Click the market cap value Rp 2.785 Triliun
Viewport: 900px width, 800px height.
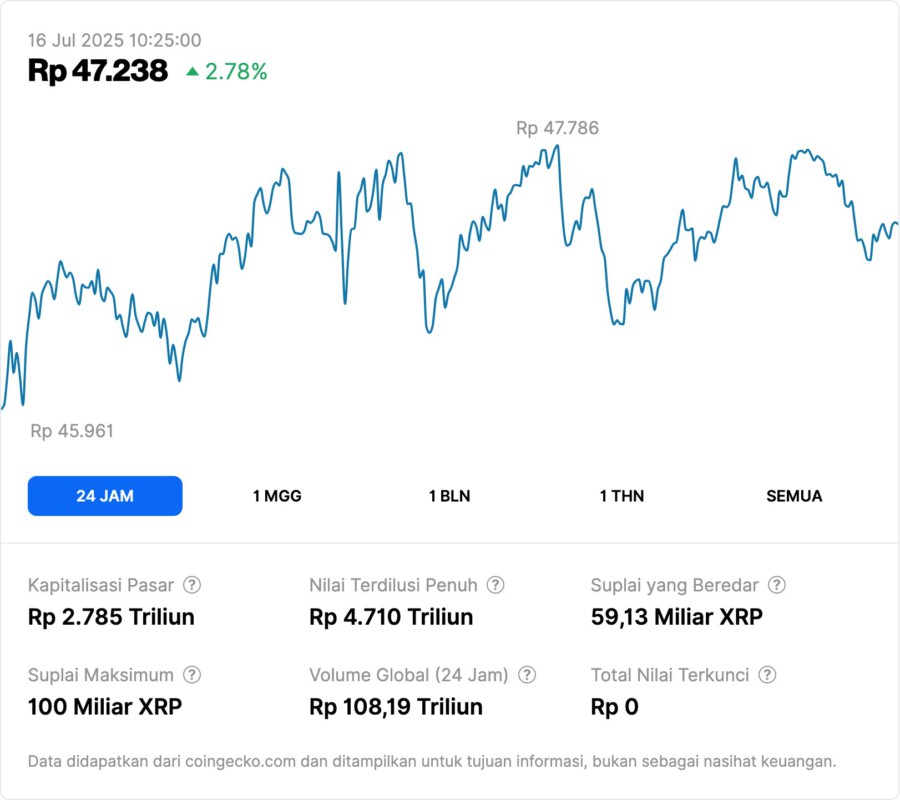coord(111,617)
